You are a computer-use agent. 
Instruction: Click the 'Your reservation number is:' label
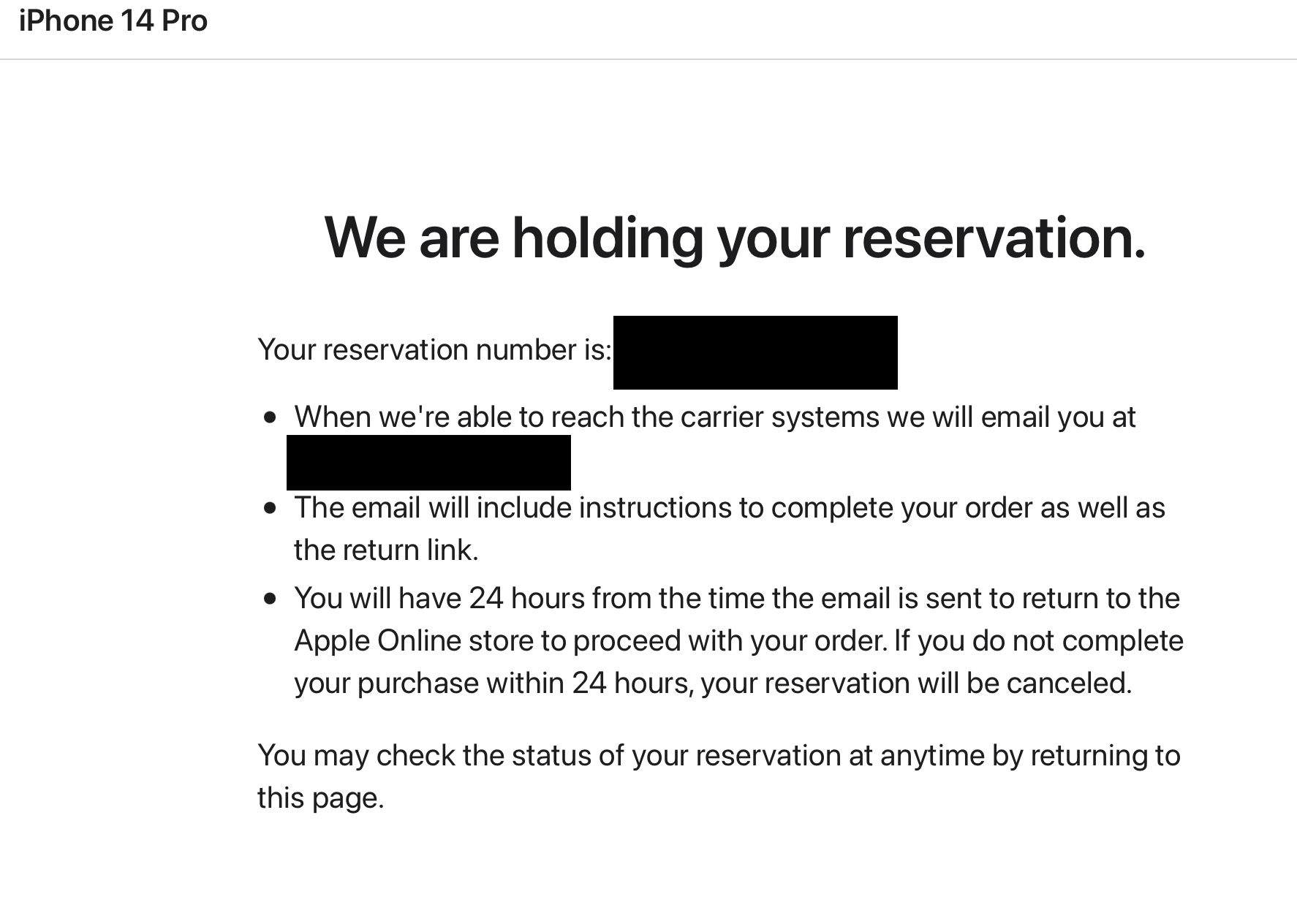pos(435,349)
